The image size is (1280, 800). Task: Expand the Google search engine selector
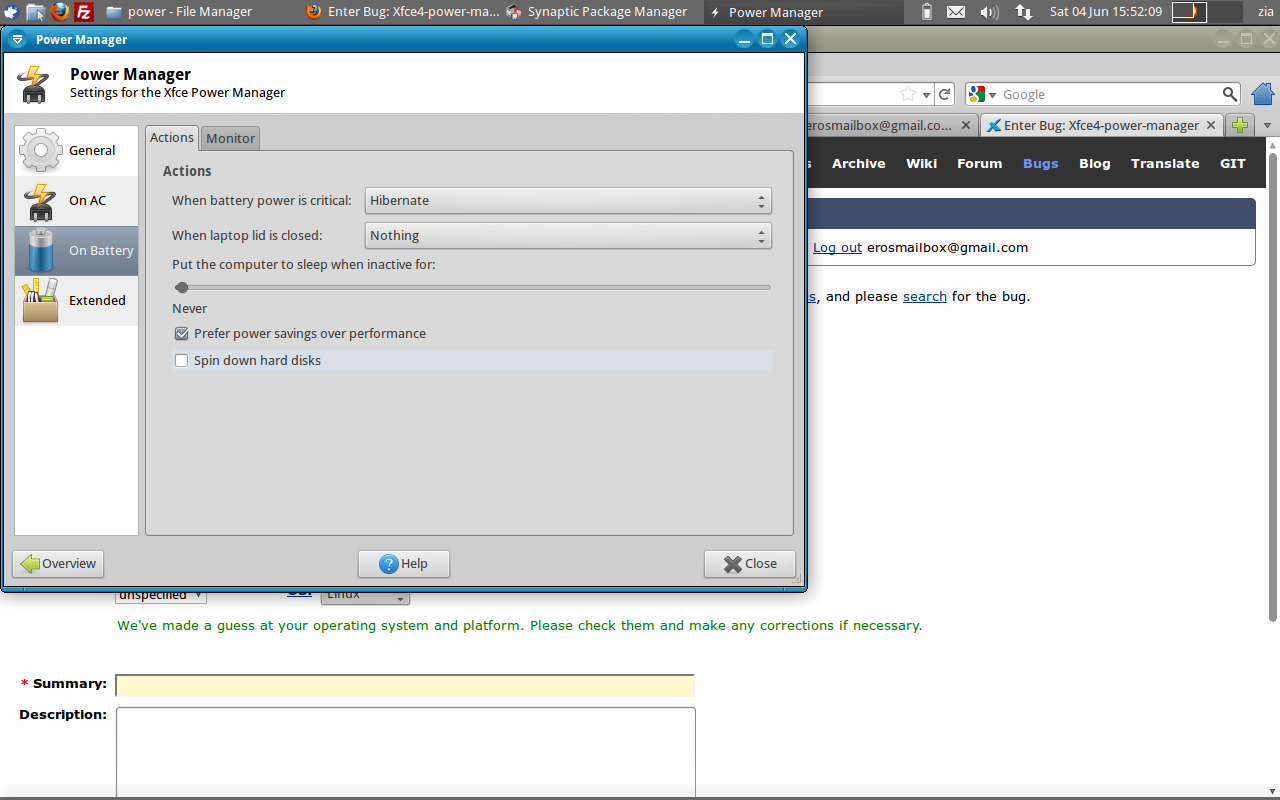[x=982, y=94]
